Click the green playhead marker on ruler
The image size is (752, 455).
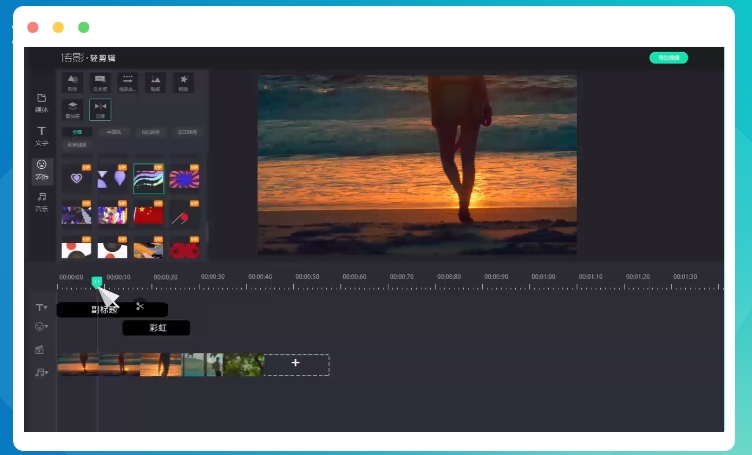point(96,282)
